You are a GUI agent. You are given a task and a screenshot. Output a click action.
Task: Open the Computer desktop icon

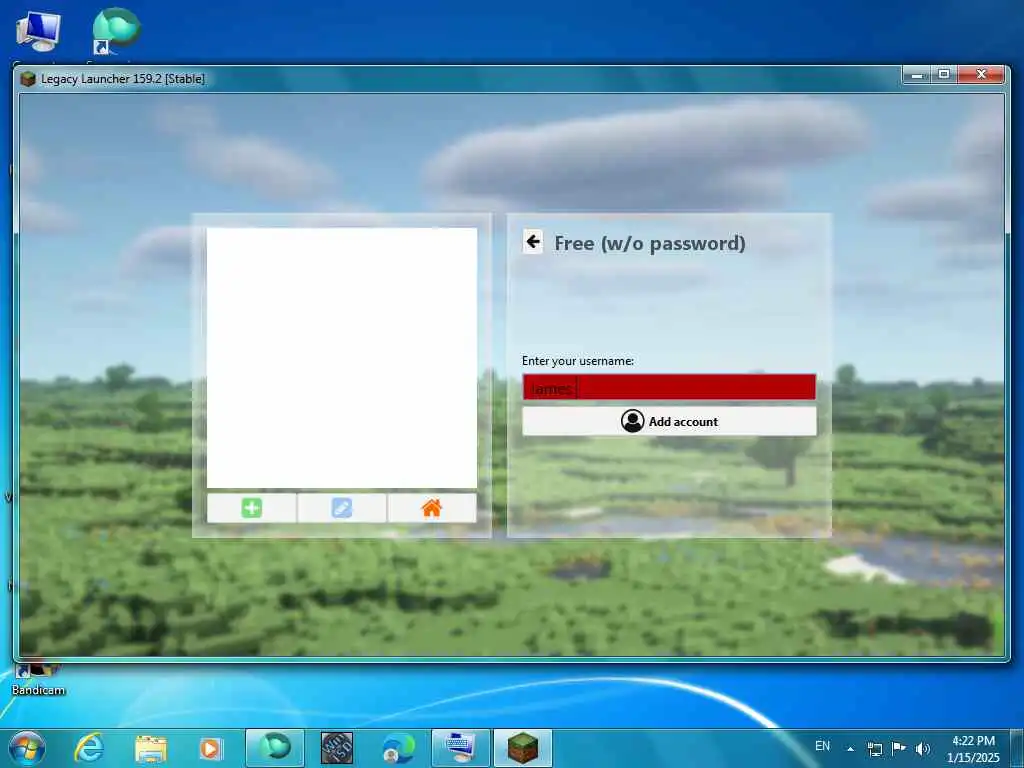pyautogui.click(x=38, y=31)
